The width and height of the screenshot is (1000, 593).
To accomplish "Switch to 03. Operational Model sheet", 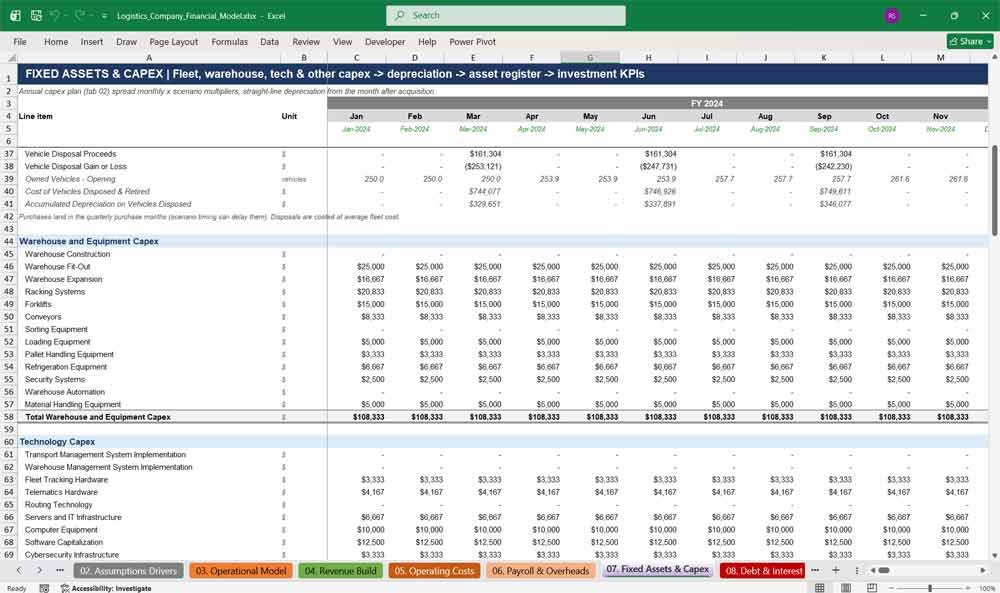I will pos(240,571).
